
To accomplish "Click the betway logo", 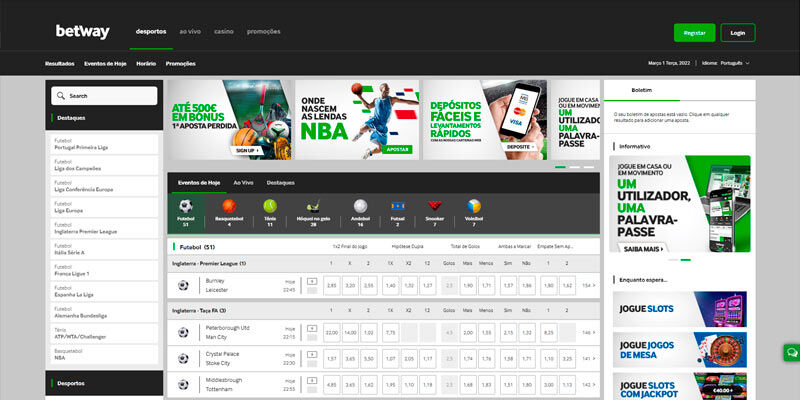I will [83, 32].
